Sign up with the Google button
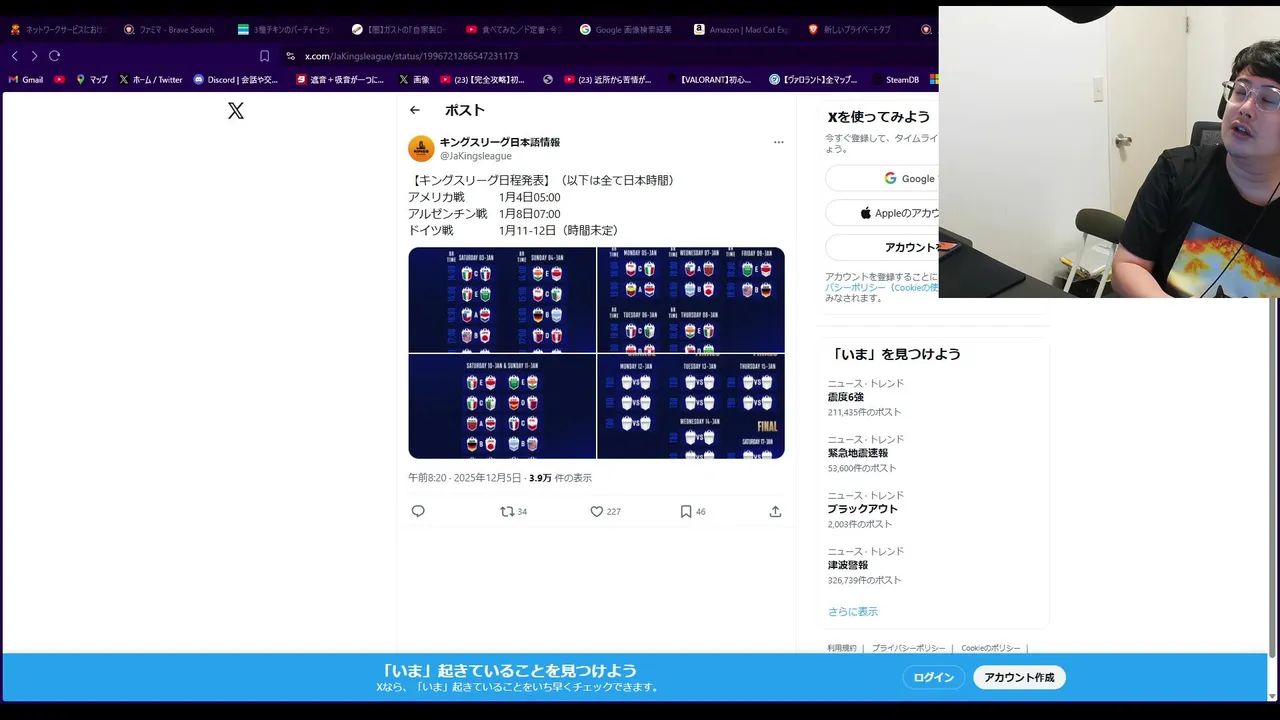The image size is (1280, 720). coord(882,179)
